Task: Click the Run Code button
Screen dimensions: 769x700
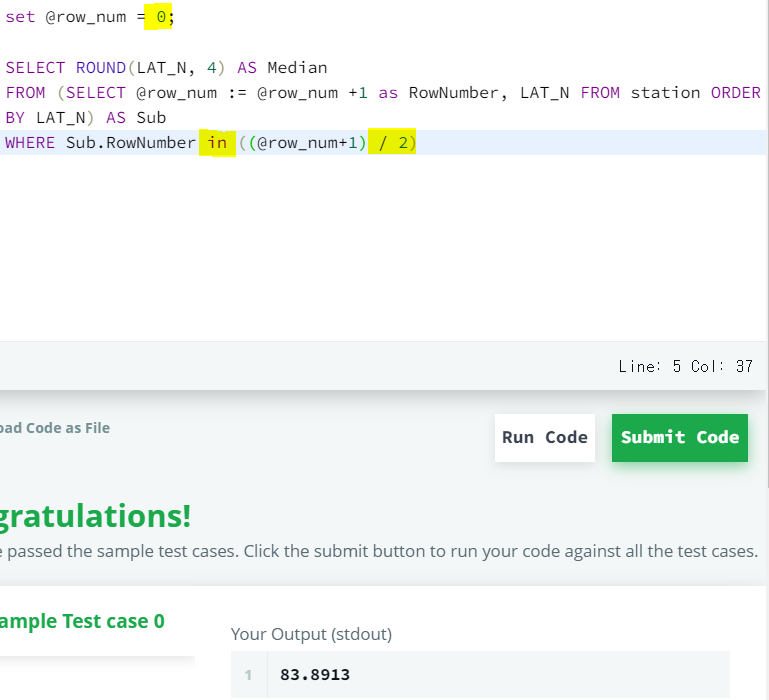Action: 544,438
